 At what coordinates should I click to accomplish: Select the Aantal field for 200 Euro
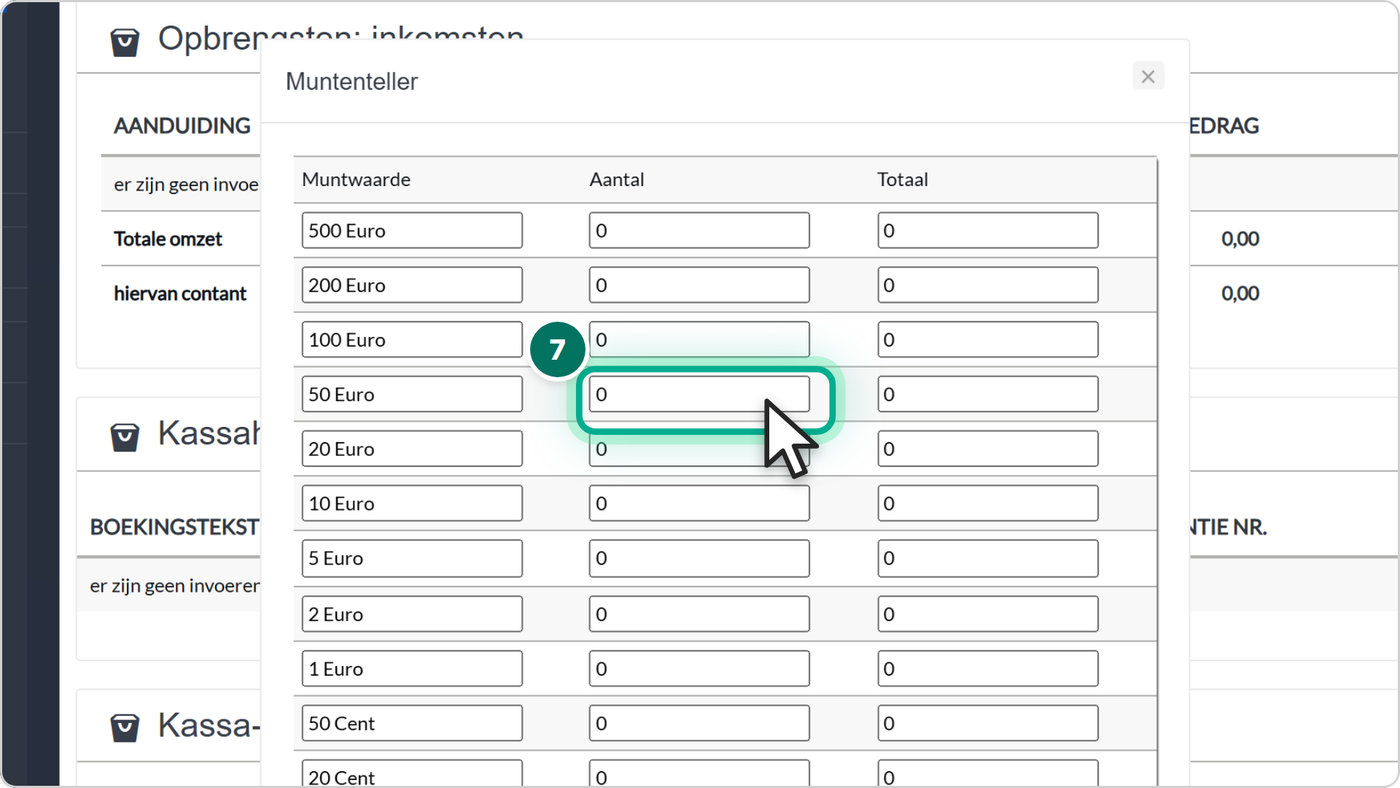(699, 285)
